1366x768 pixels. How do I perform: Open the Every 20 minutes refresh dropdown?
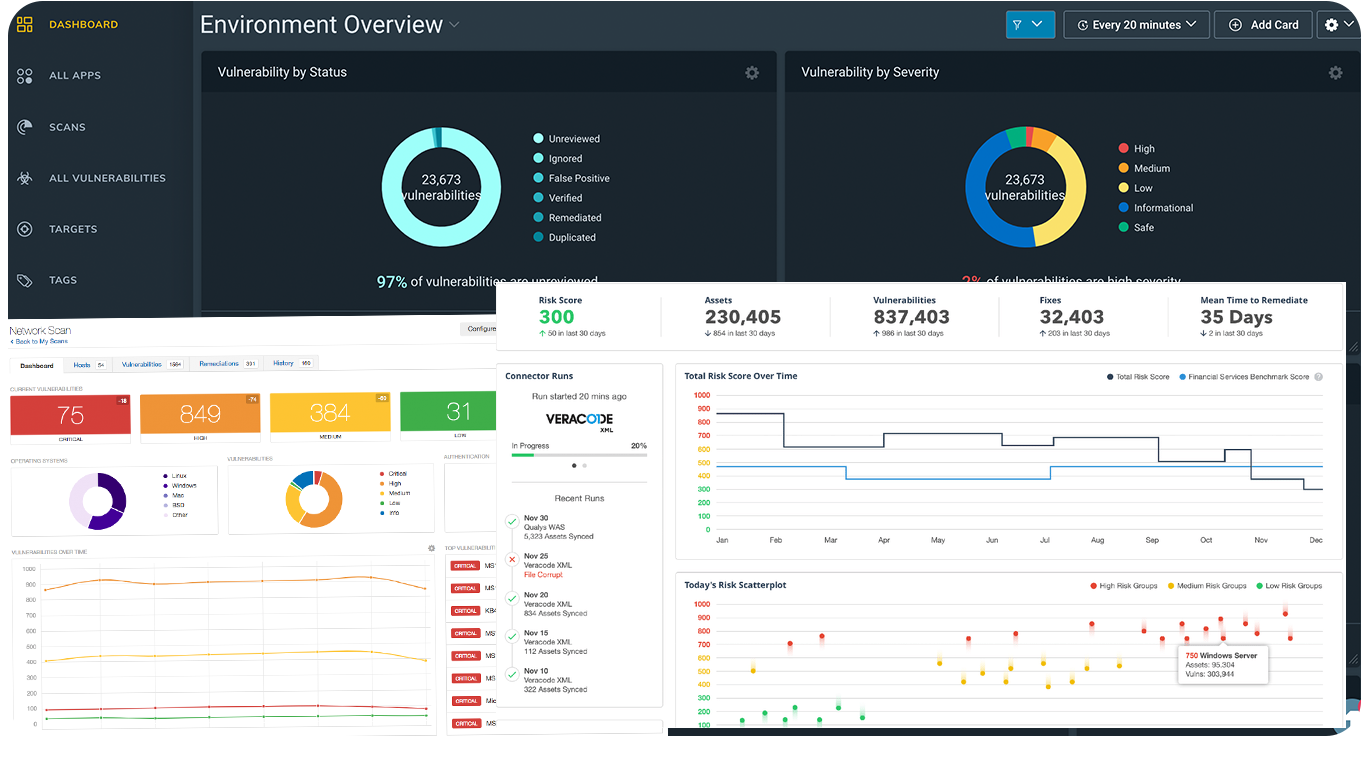click(x=1136, y=25)
